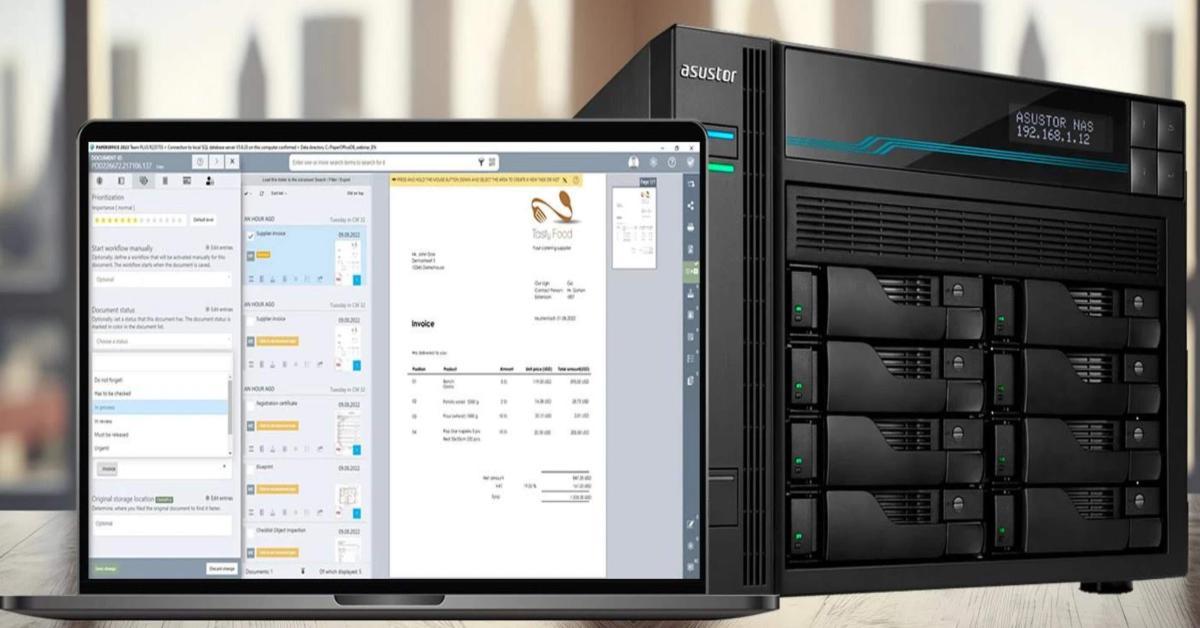1200x628 pixels.
Task: Click the printer icon in right sidebar
Action: [x=690, y=228]
